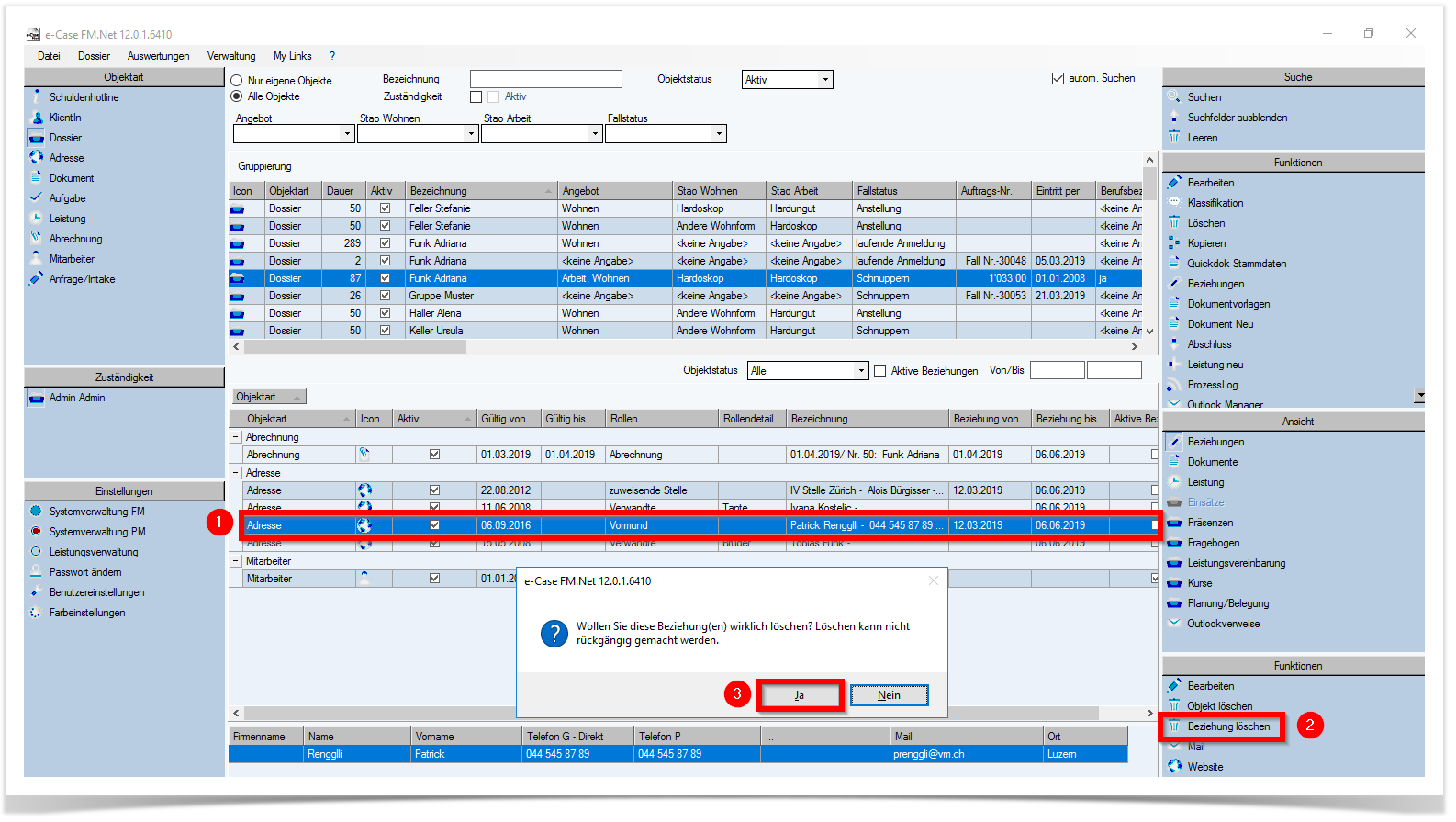Click 'Passwort ändern' in Einstellungen

[85, 572]
